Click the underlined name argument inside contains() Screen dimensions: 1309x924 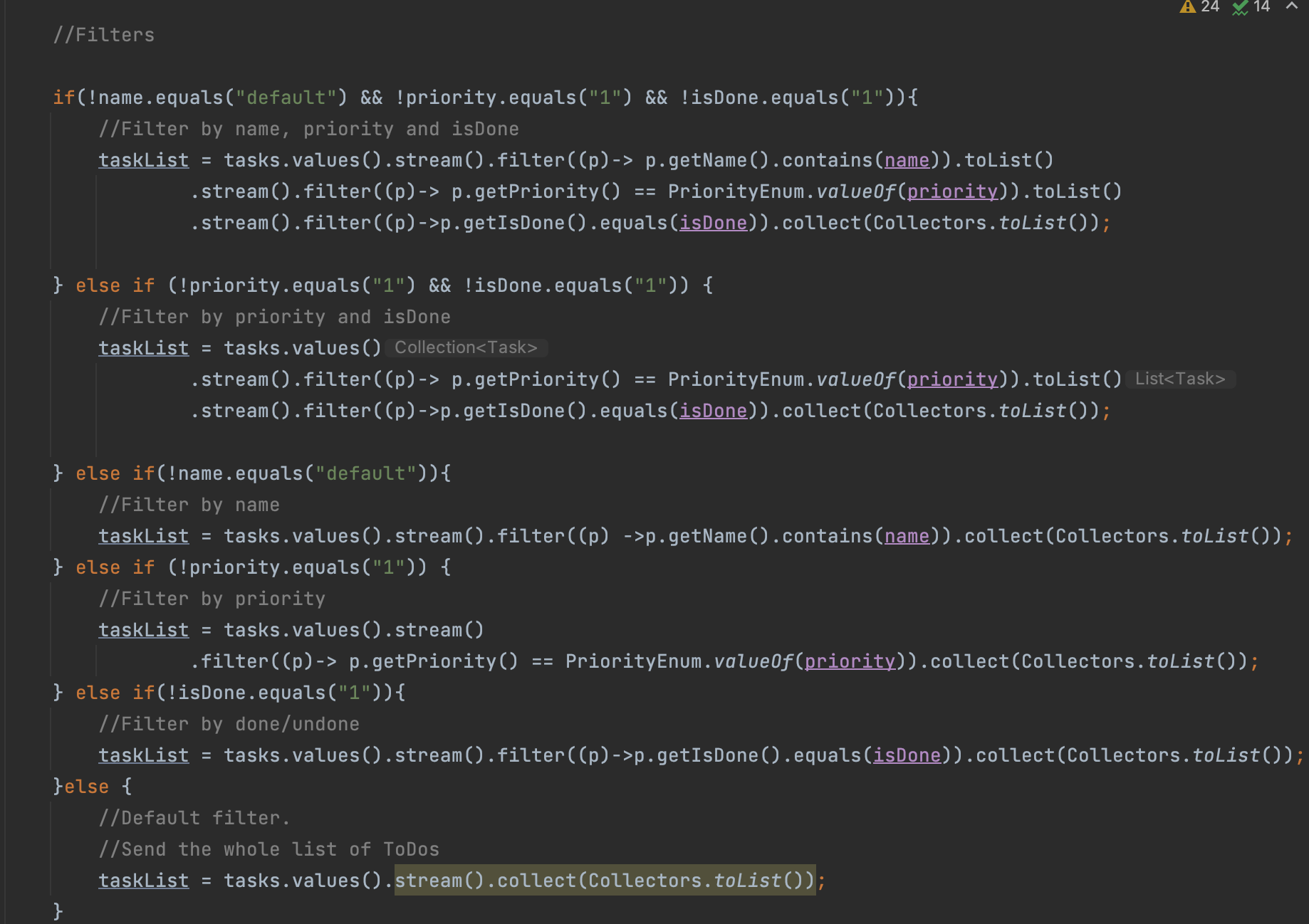(906, 159)
